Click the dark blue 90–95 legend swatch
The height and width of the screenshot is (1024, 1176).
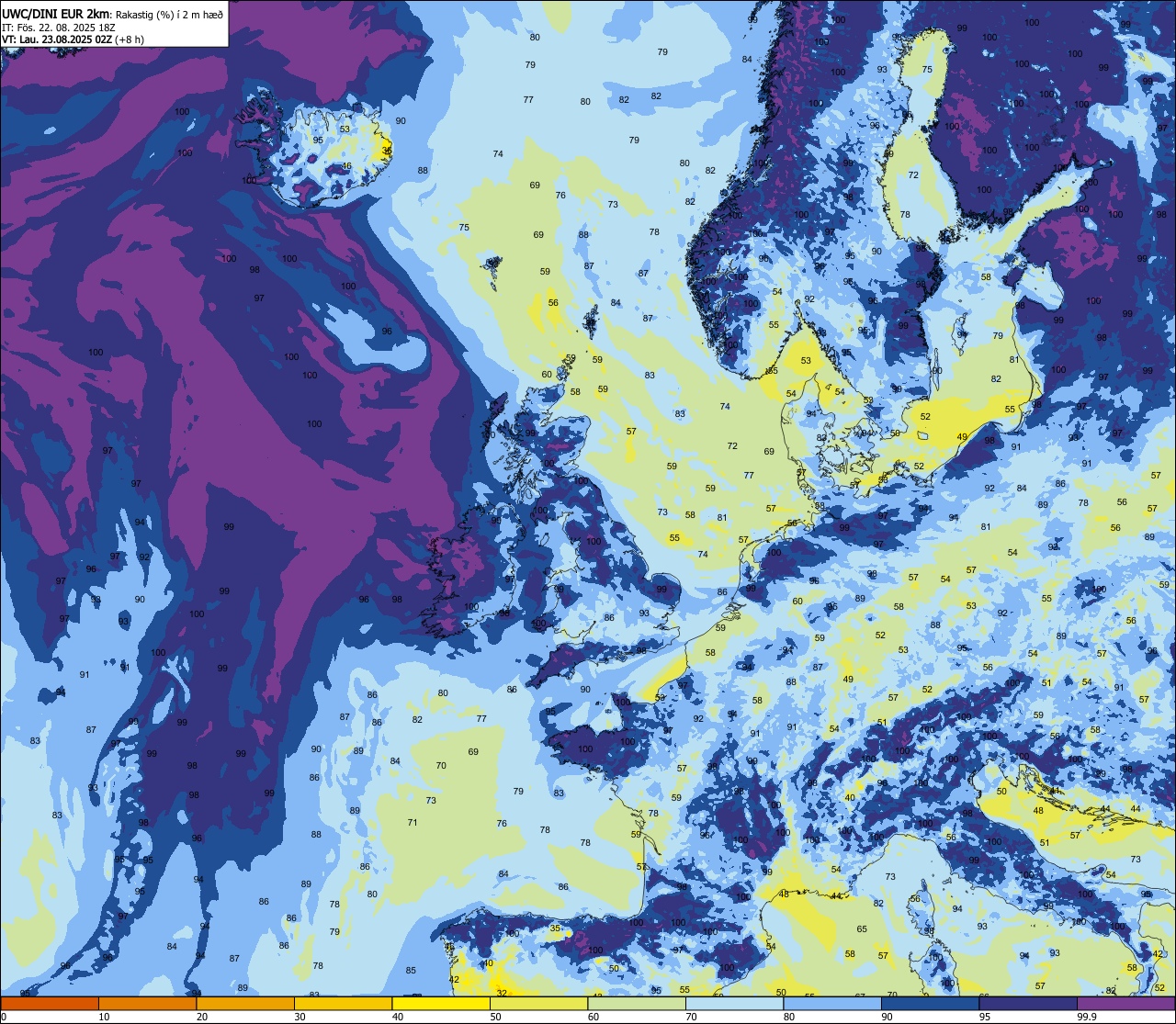[x=930, y=1003]
